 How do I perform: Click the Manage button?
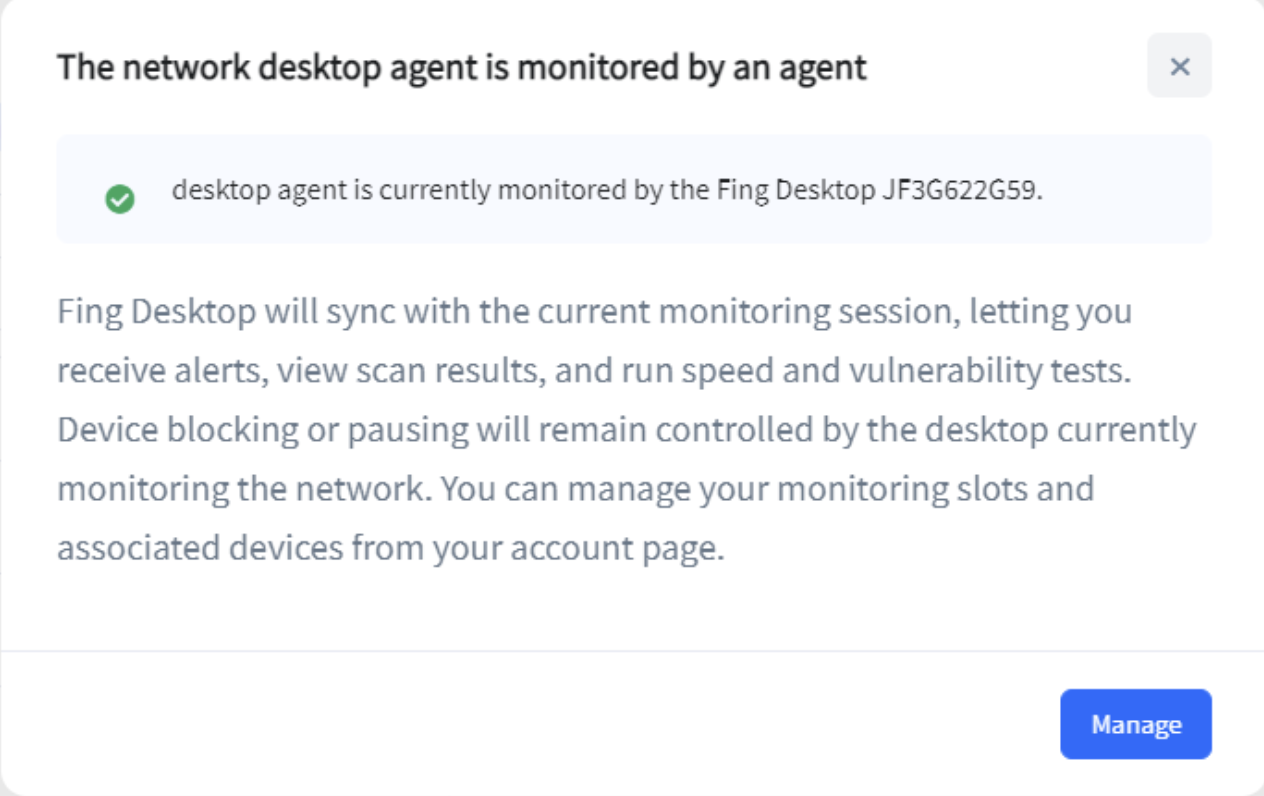1135,724
